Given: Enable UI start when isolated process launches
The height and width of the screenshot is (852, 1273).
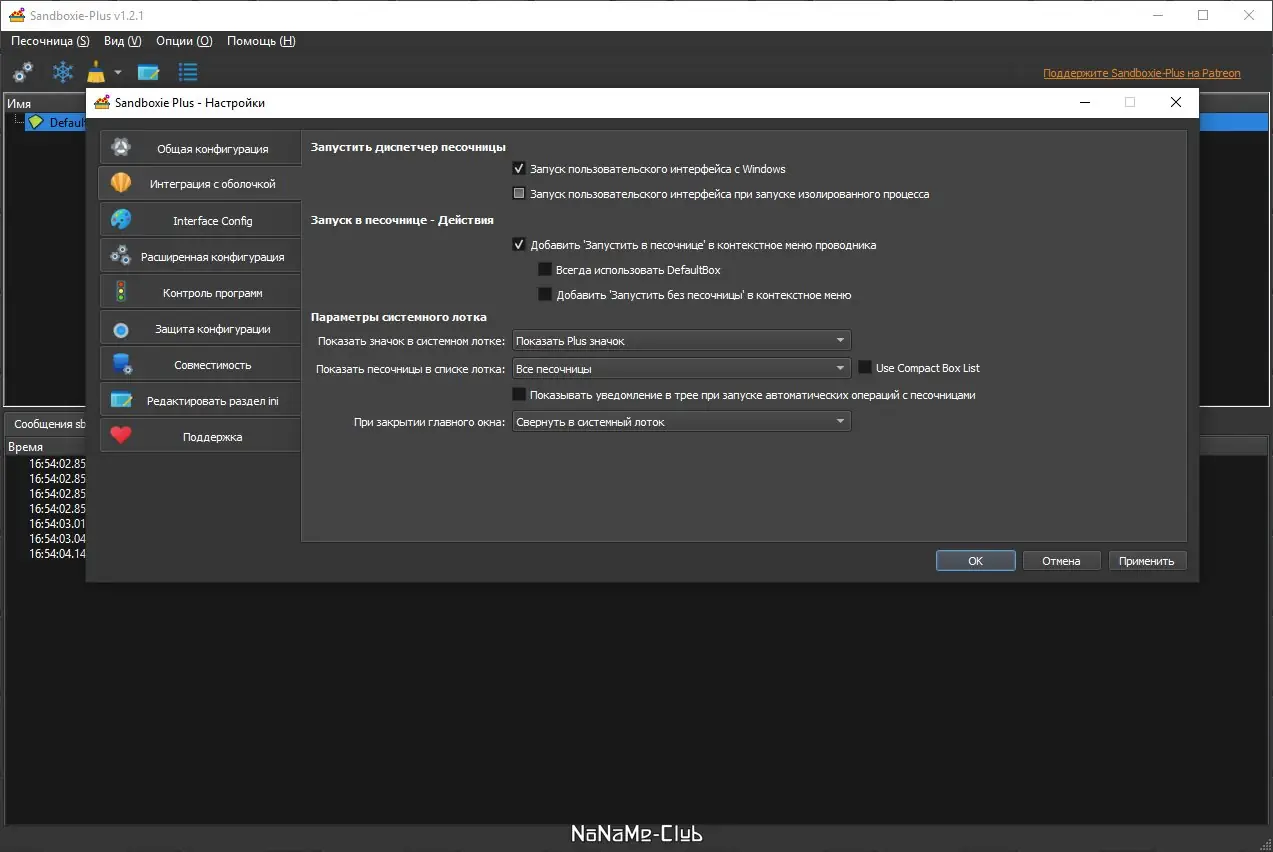Looking at the screenshot, I should [x=518, y=194].
